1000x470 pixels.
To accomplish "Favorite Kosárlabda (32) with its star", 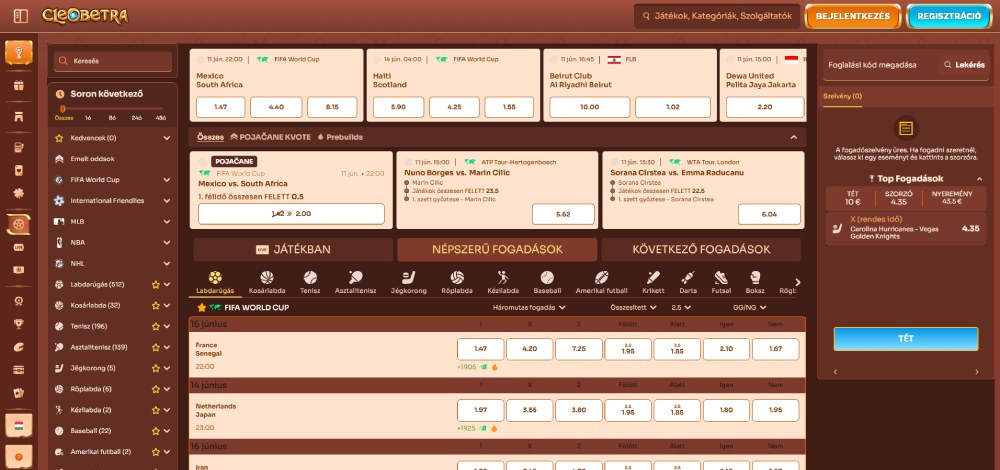I will [156, 305].
